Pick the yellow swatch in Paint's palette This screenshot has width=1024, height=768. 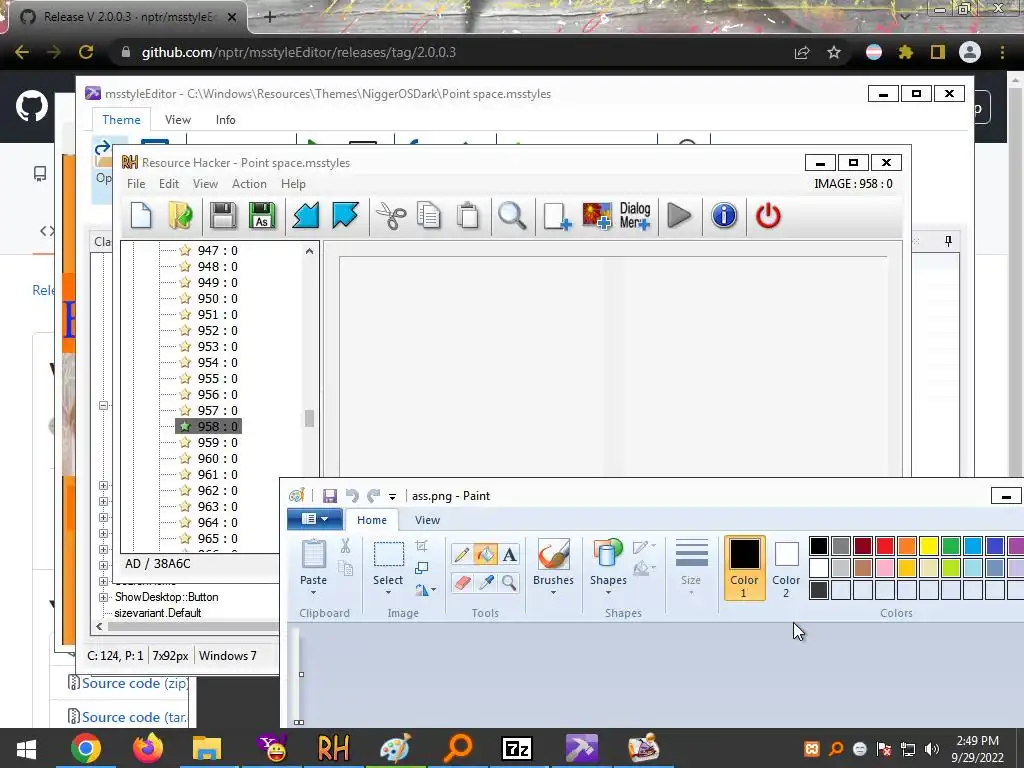[x=929, y=545]
